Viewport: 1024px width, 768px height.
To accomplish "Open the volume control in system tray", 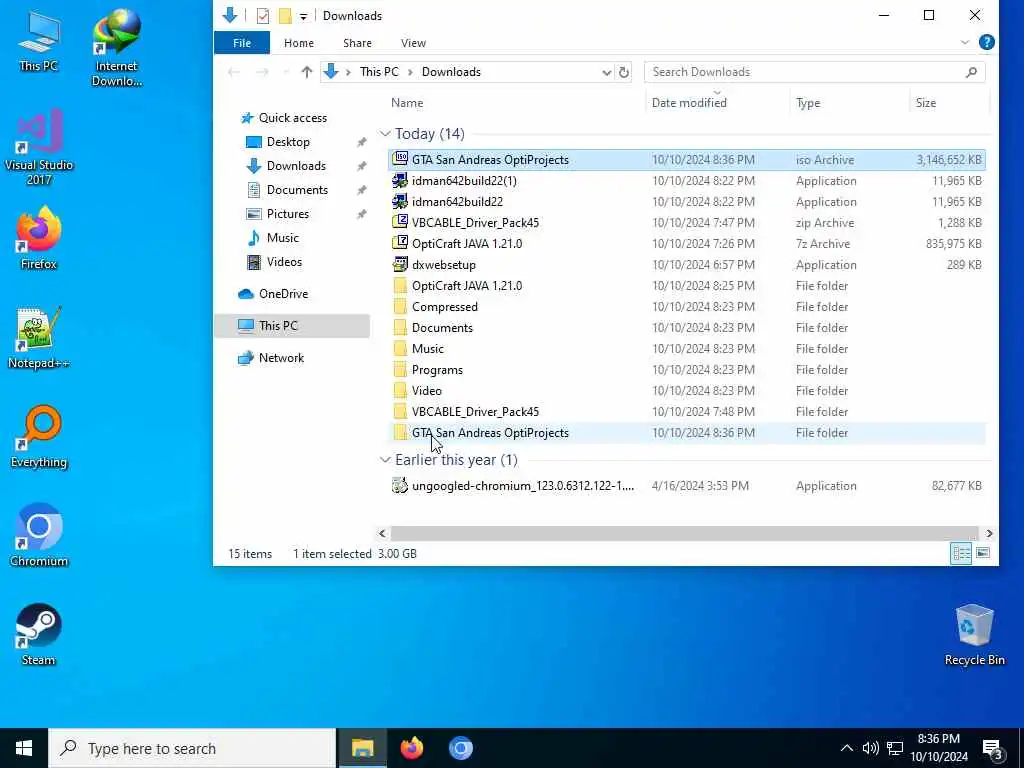I will tap(870, 748).
